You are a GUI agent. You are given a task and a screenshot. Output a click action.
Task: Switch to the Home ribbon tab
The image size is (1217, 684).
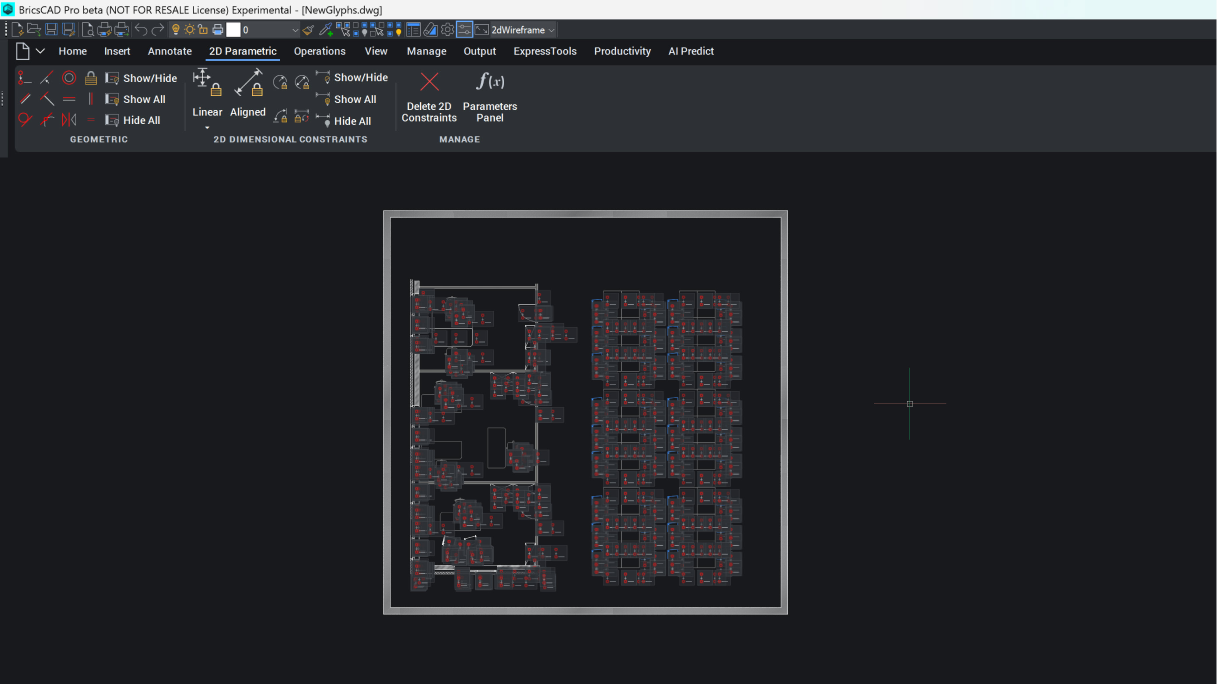click(73, 51)
